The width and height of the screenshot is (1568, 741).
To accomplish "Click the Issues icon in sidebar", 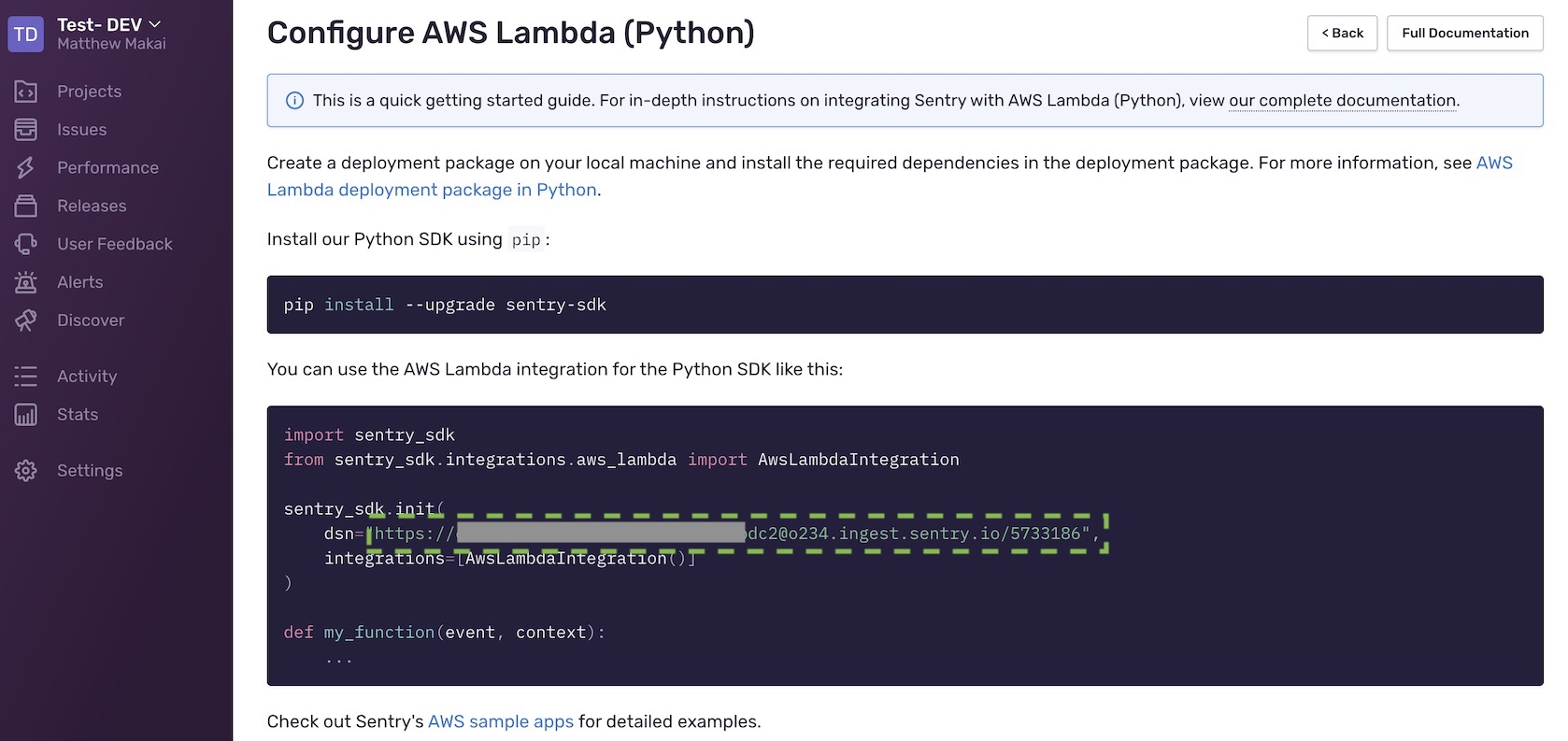I will (26, 130).
